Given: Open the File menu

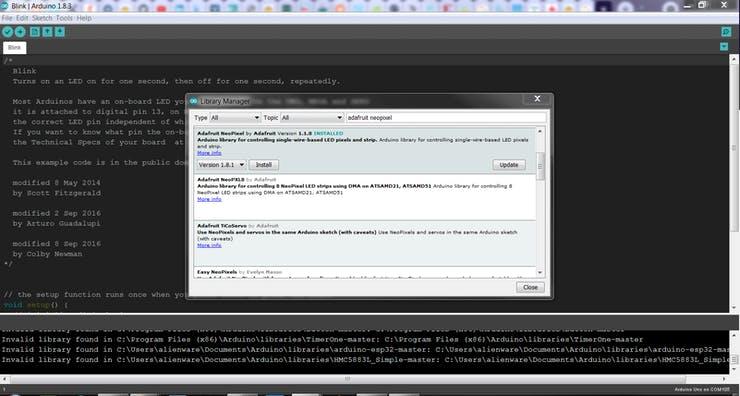Looking at the screenshot, I should tap(7, 18).
